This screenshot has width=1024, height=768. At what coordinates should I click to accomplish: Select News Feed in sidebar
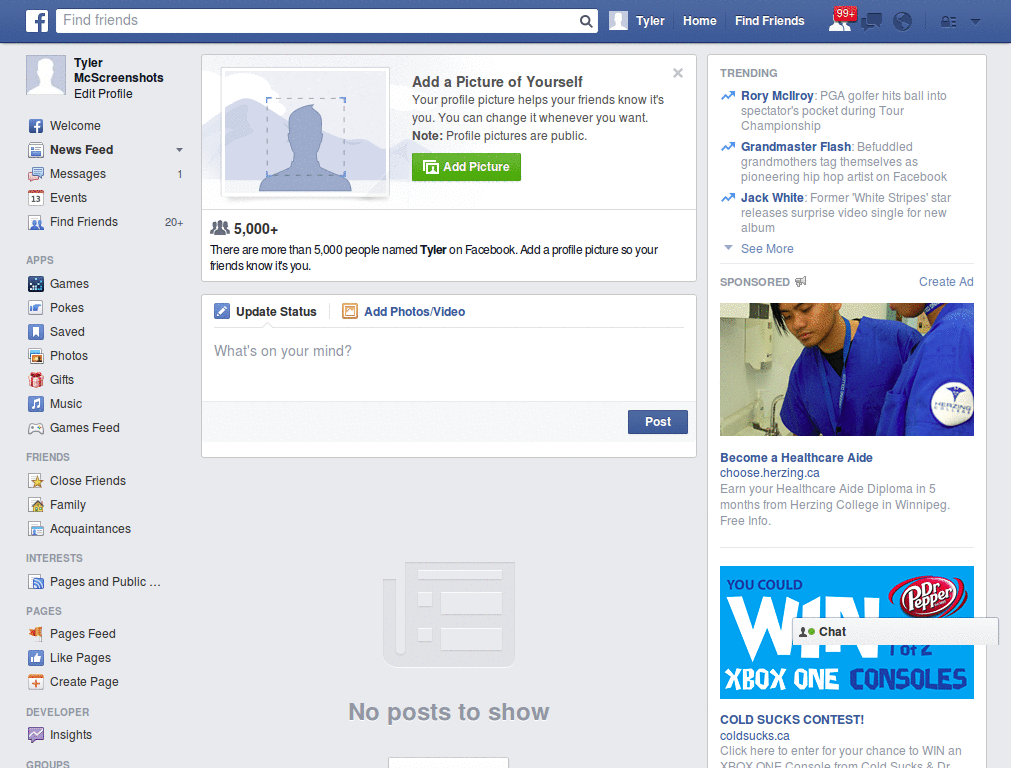(x=82, y=150)
